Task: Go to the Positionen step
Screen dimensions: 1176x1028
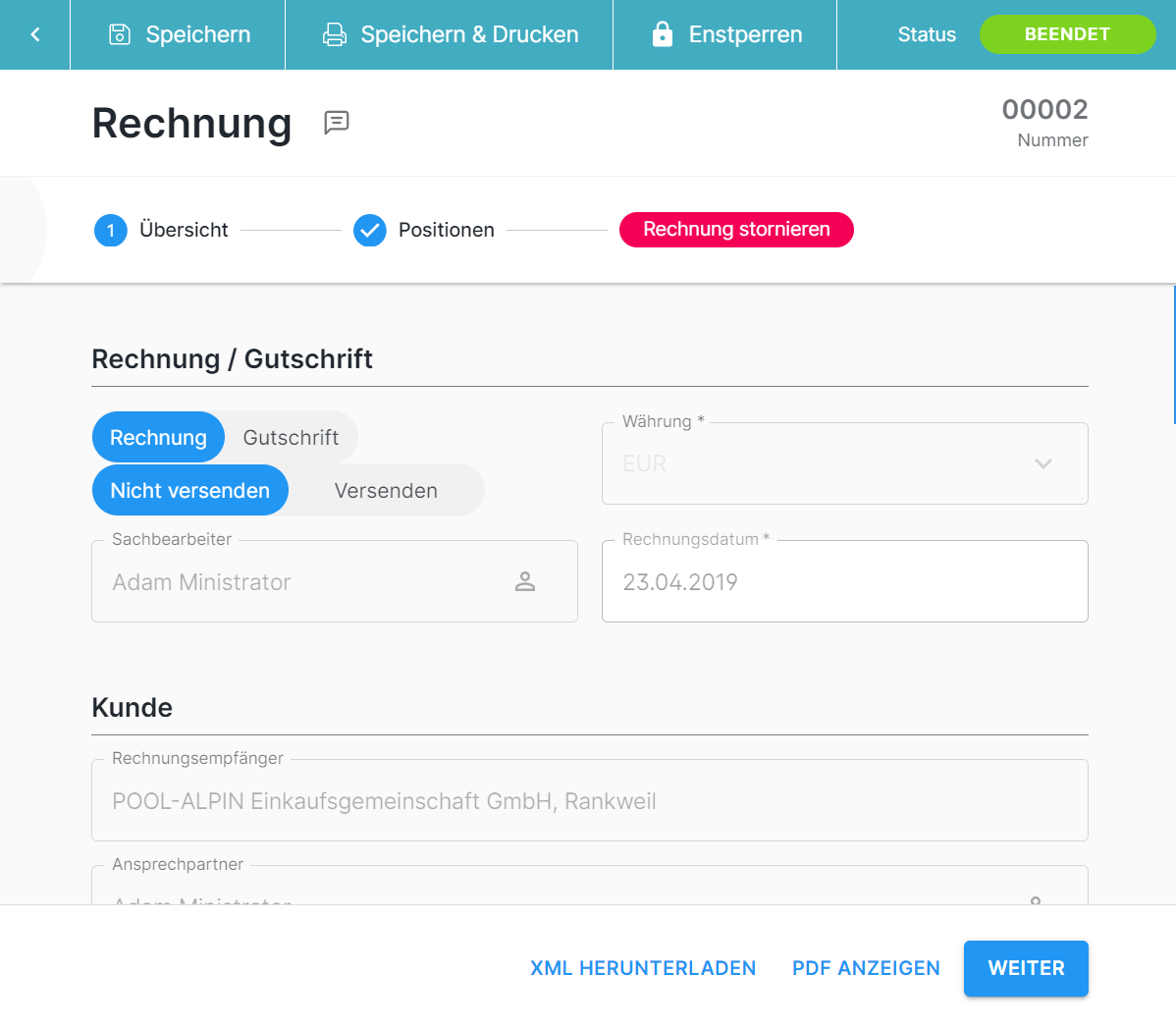Action: click(446, 231)
